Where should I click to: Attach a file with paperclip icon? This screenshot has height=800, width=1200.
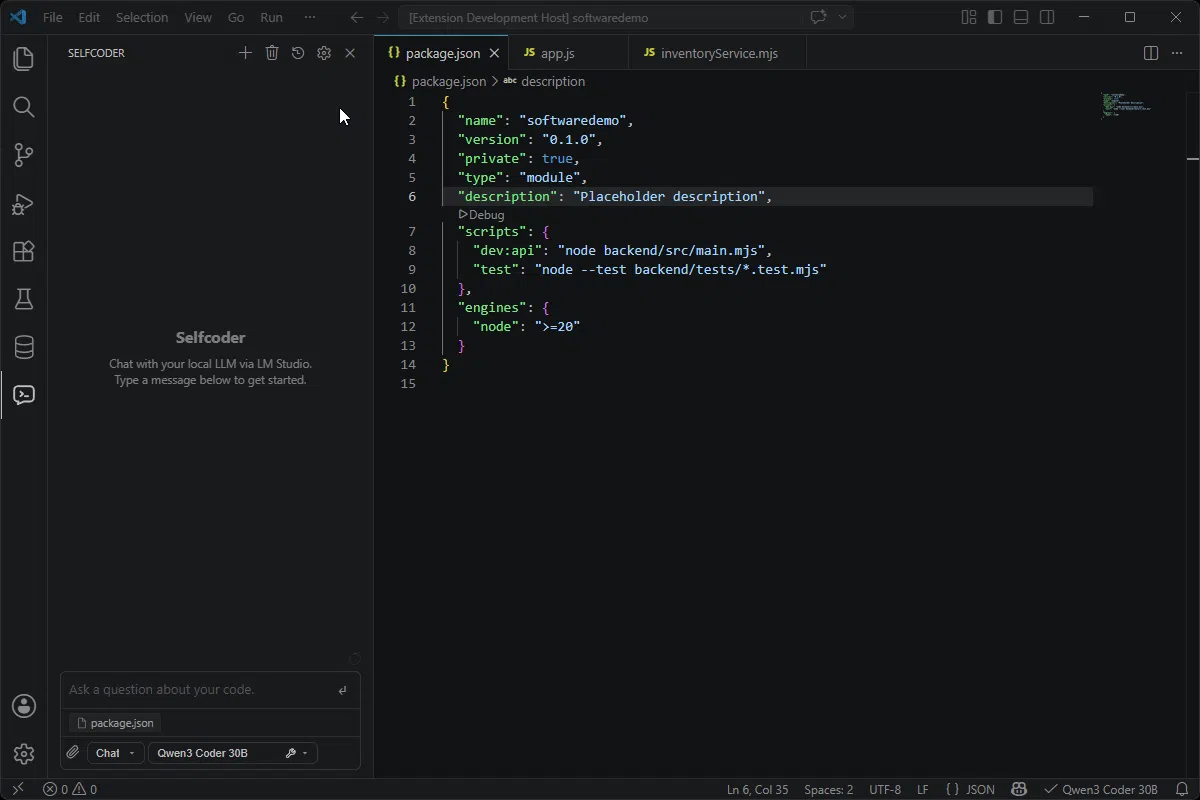tap(73, 753)
